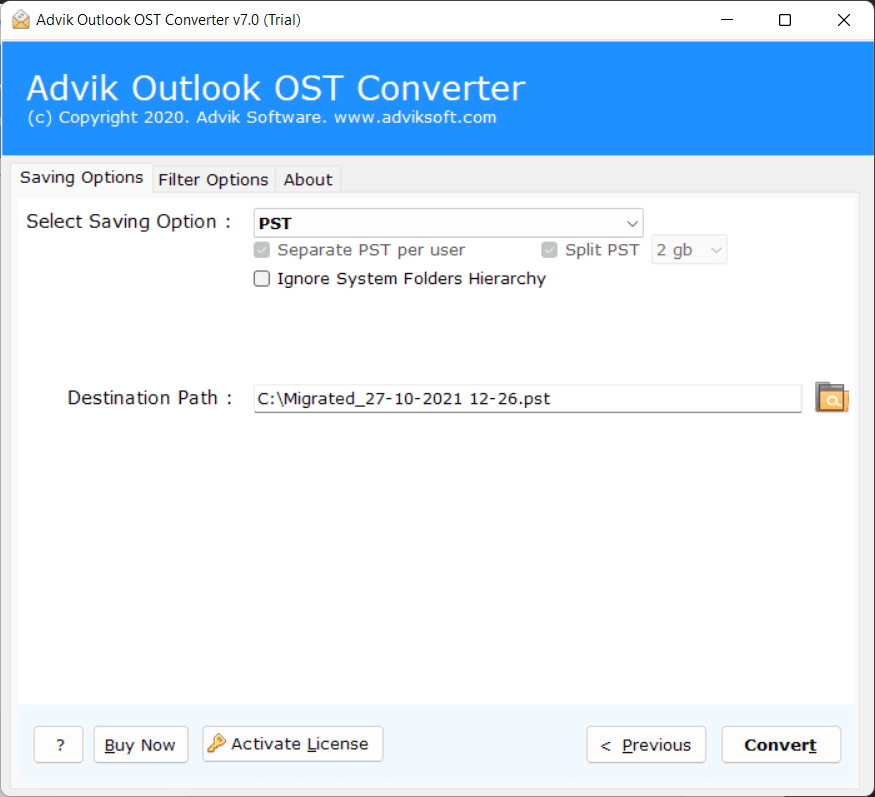
Task: Minimize the Advik OST Converter window
Action: [x=727, y=20]
